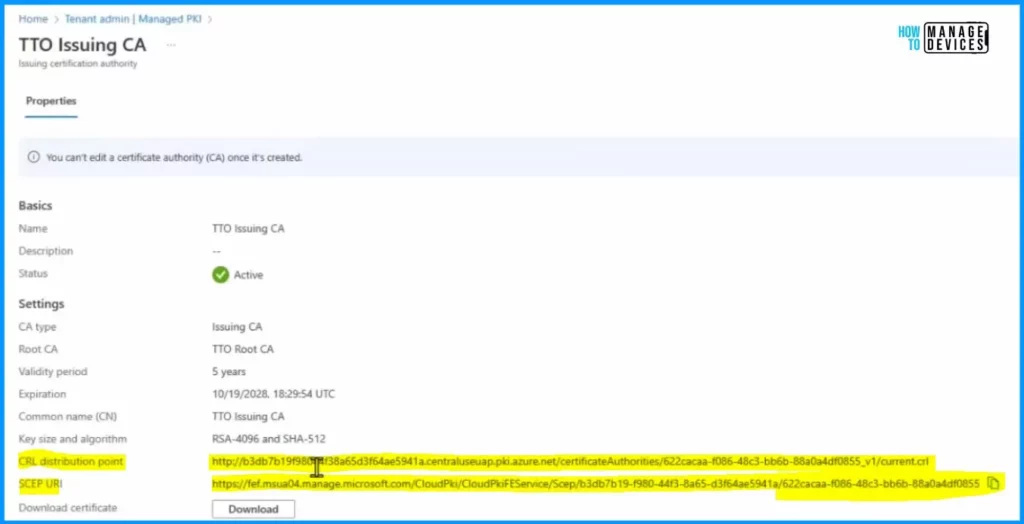Click the '5 years' validity period value

click(229, 371)
